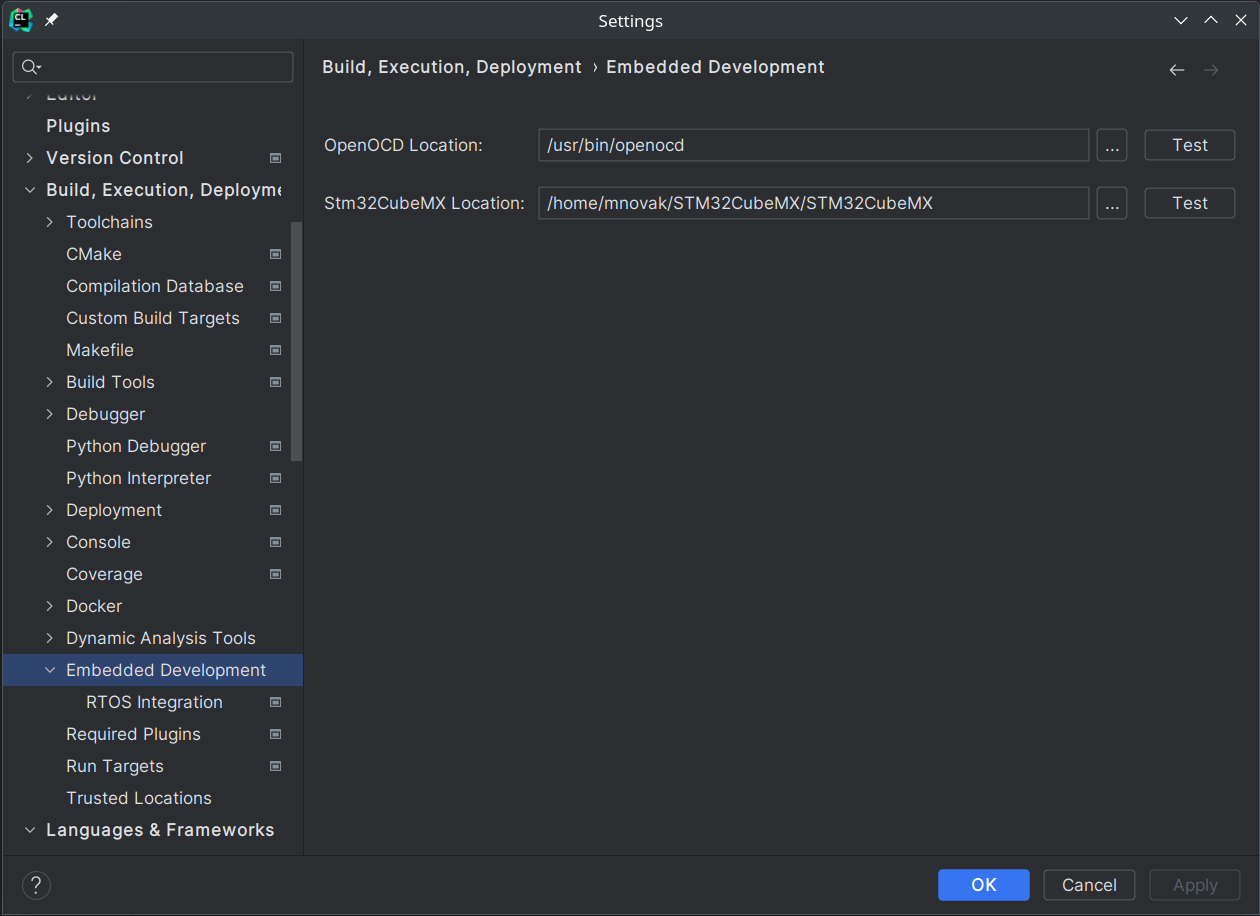Navigate back with the left arrow icon
Viewport: 1260px width, 916px height.
tap(1176, 69)
